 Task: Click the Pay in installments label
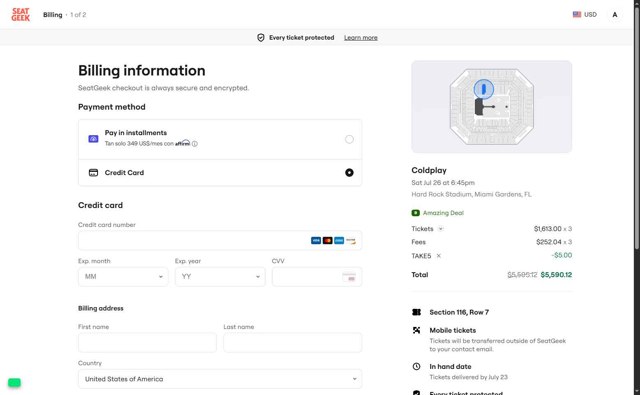136,133
